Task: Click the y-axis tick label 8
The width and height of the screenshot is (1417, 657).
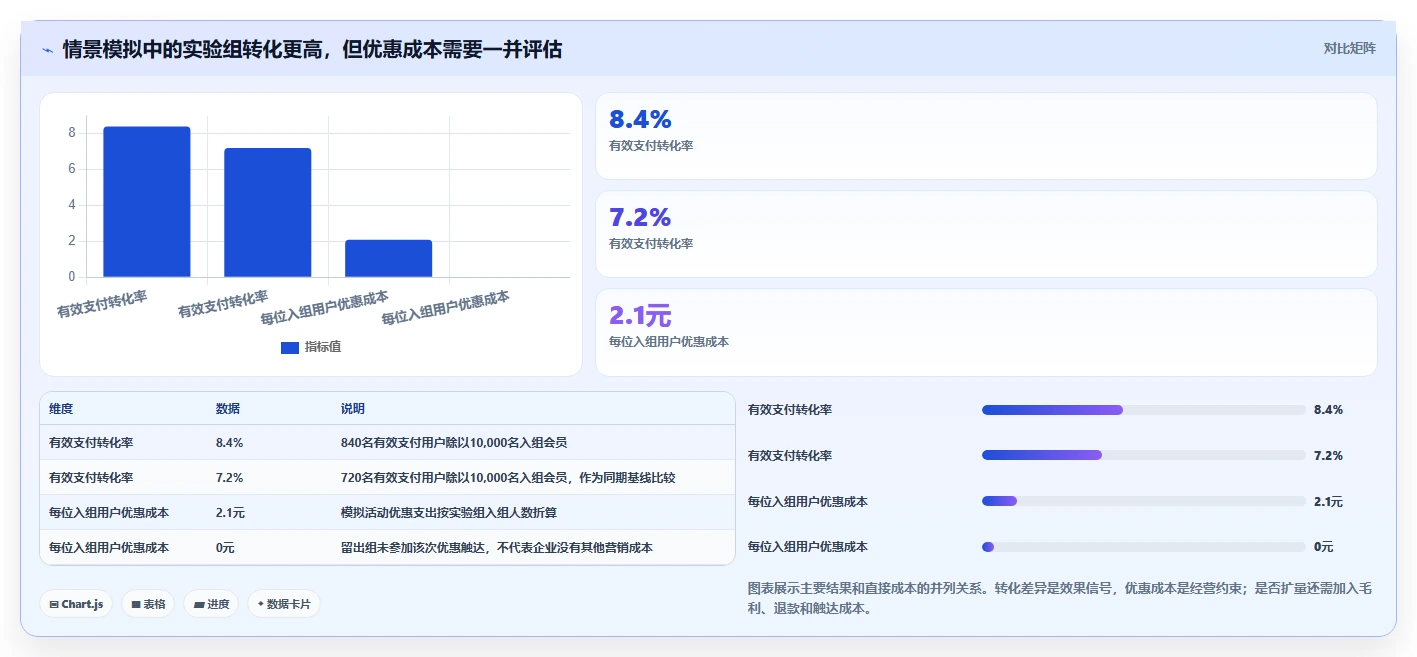Action: (x=72, y=133)
